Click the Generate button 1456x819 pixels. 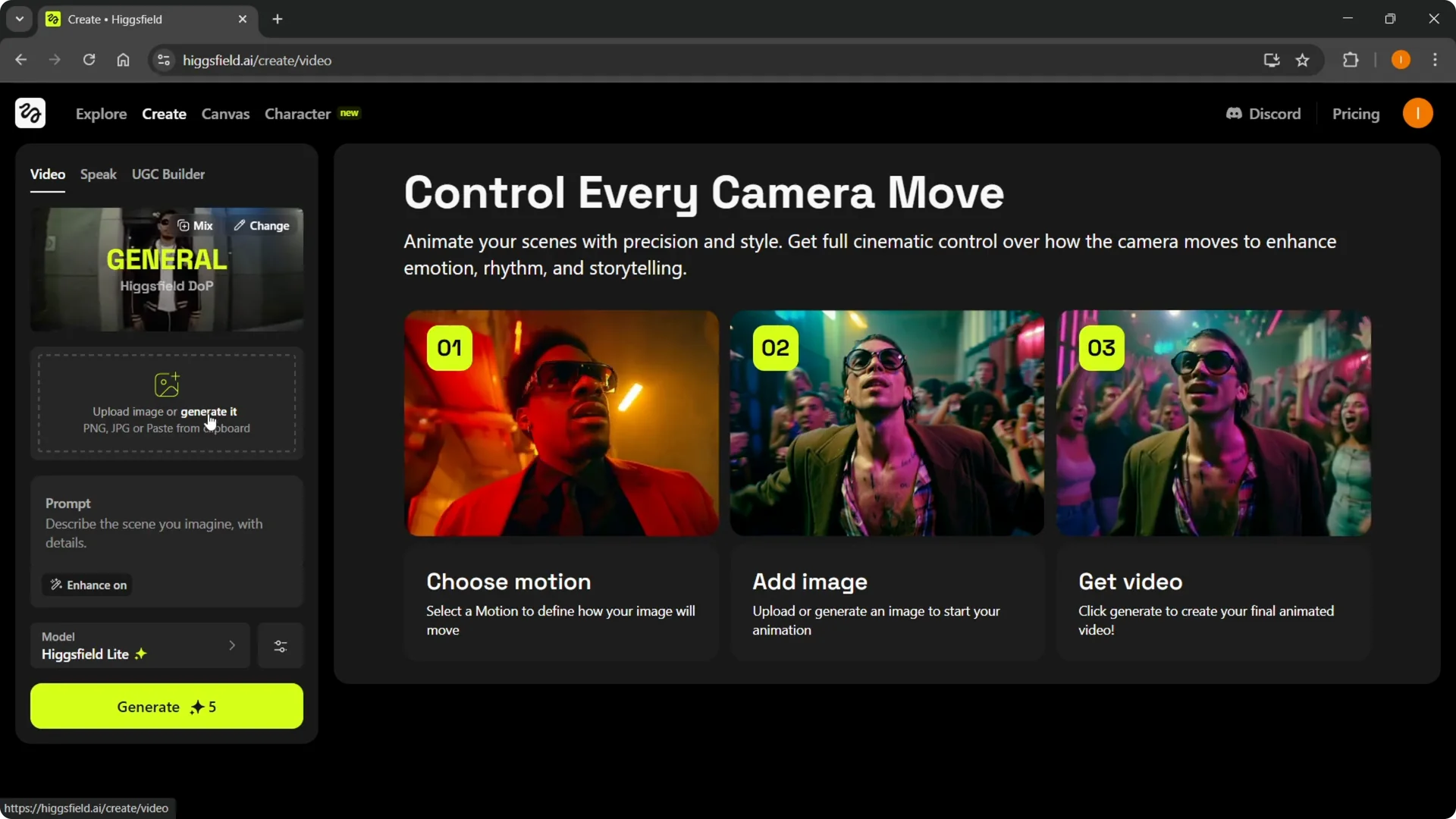tap(166, 706)
